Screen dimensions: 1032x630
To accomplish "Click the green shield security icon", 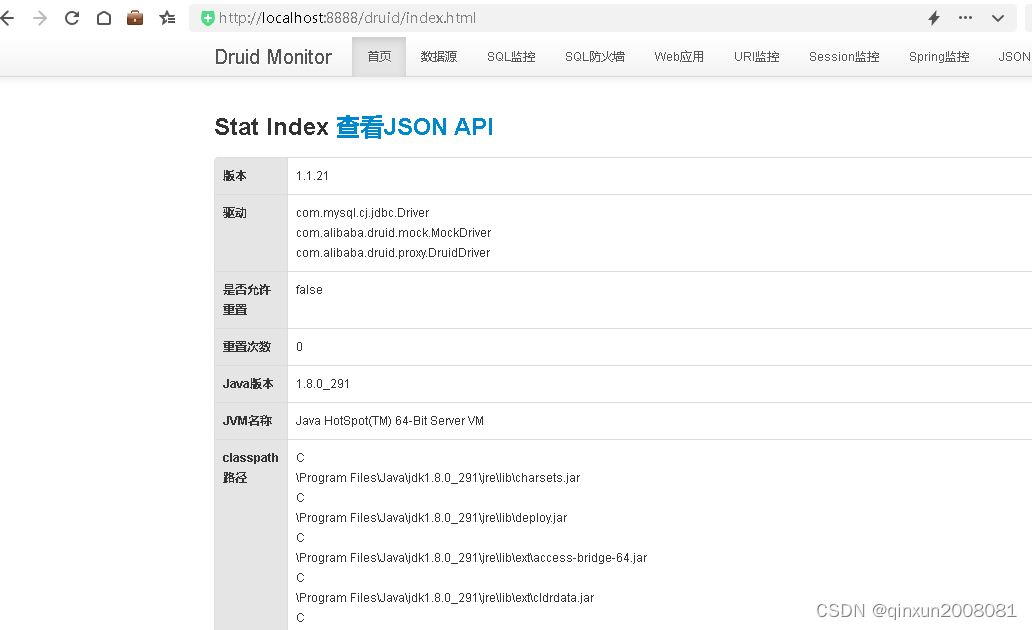I will [207, 18].
